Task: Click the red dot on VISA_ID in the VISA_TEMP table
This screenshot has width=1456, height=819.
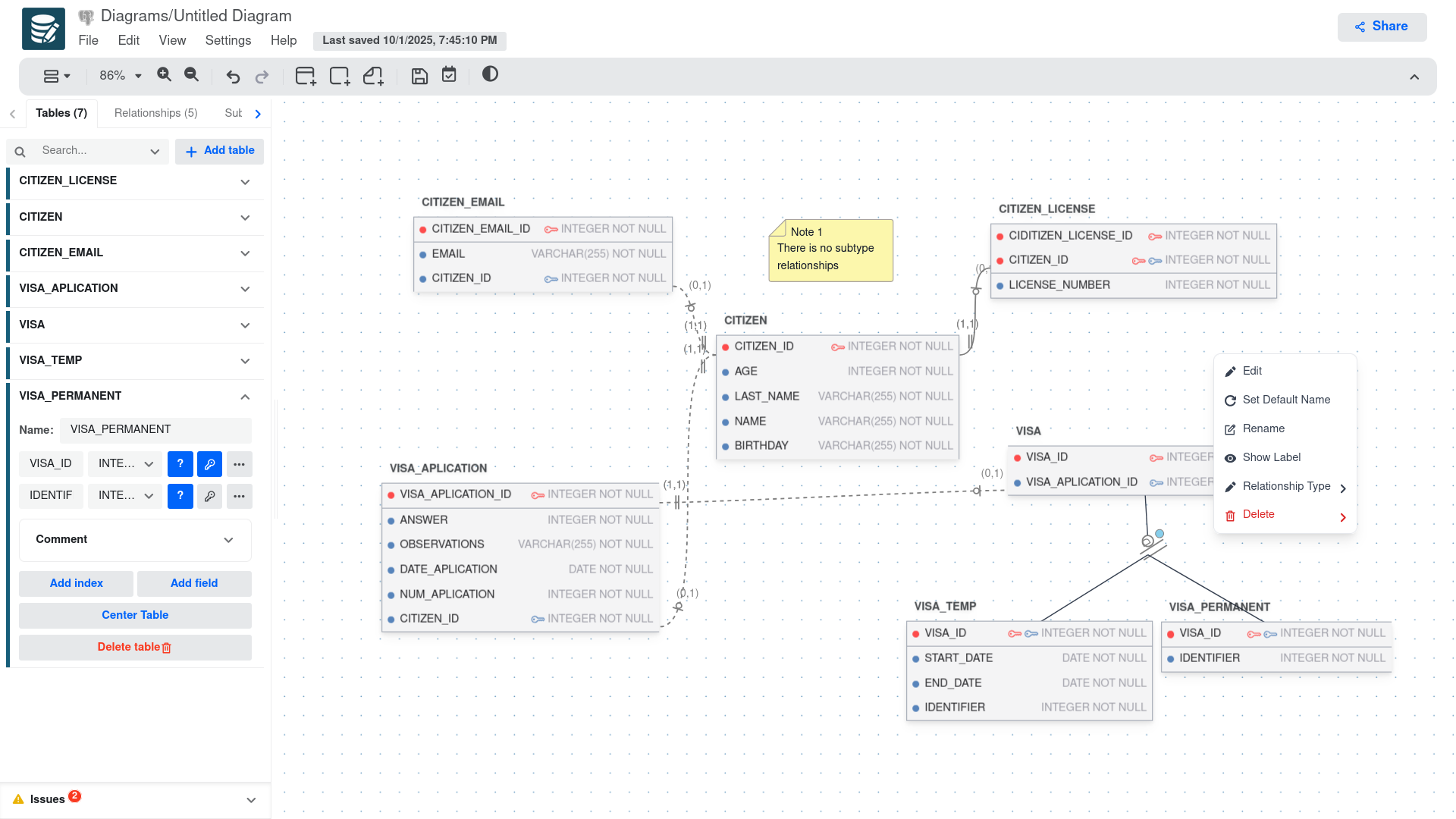Action: pyautogui.click(x=916, y=634)
